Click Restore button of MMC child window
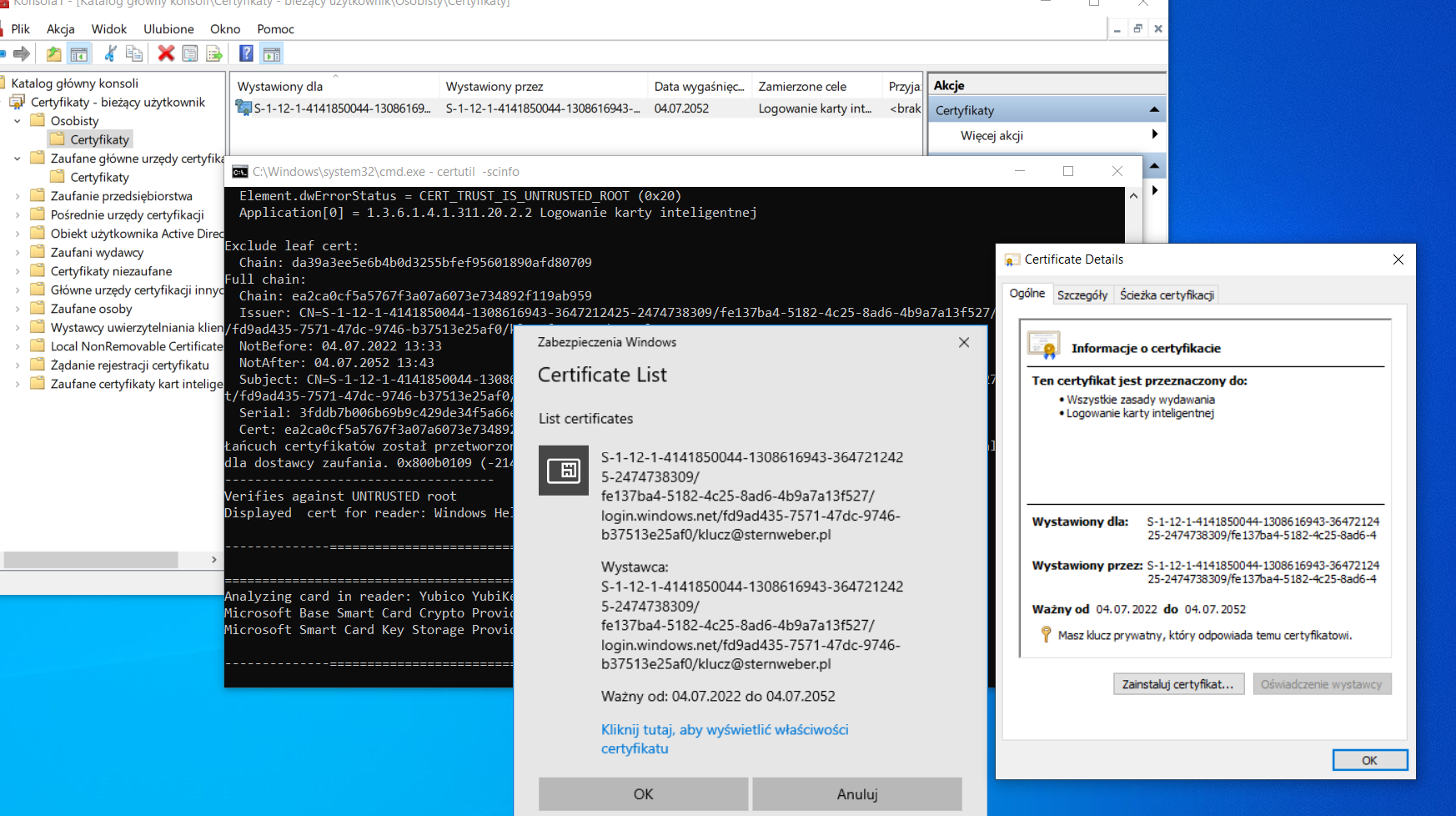 1137,28
